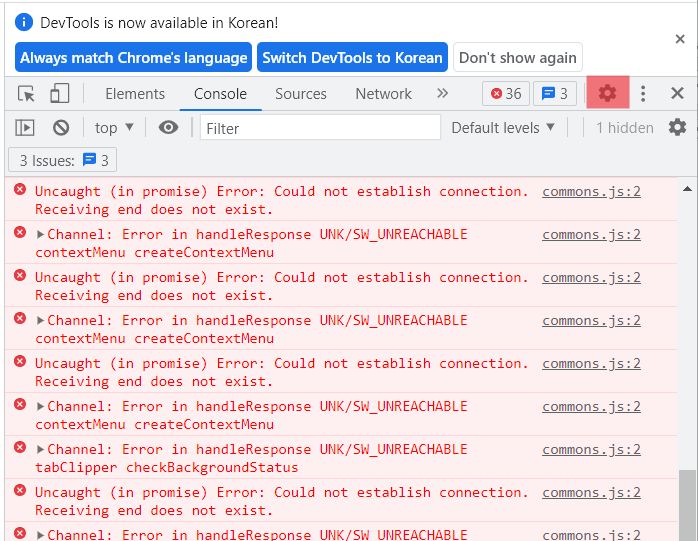Toggle the device toolbar icon
The height and width of the screenshot is (541, 698).
pos(60,94)
